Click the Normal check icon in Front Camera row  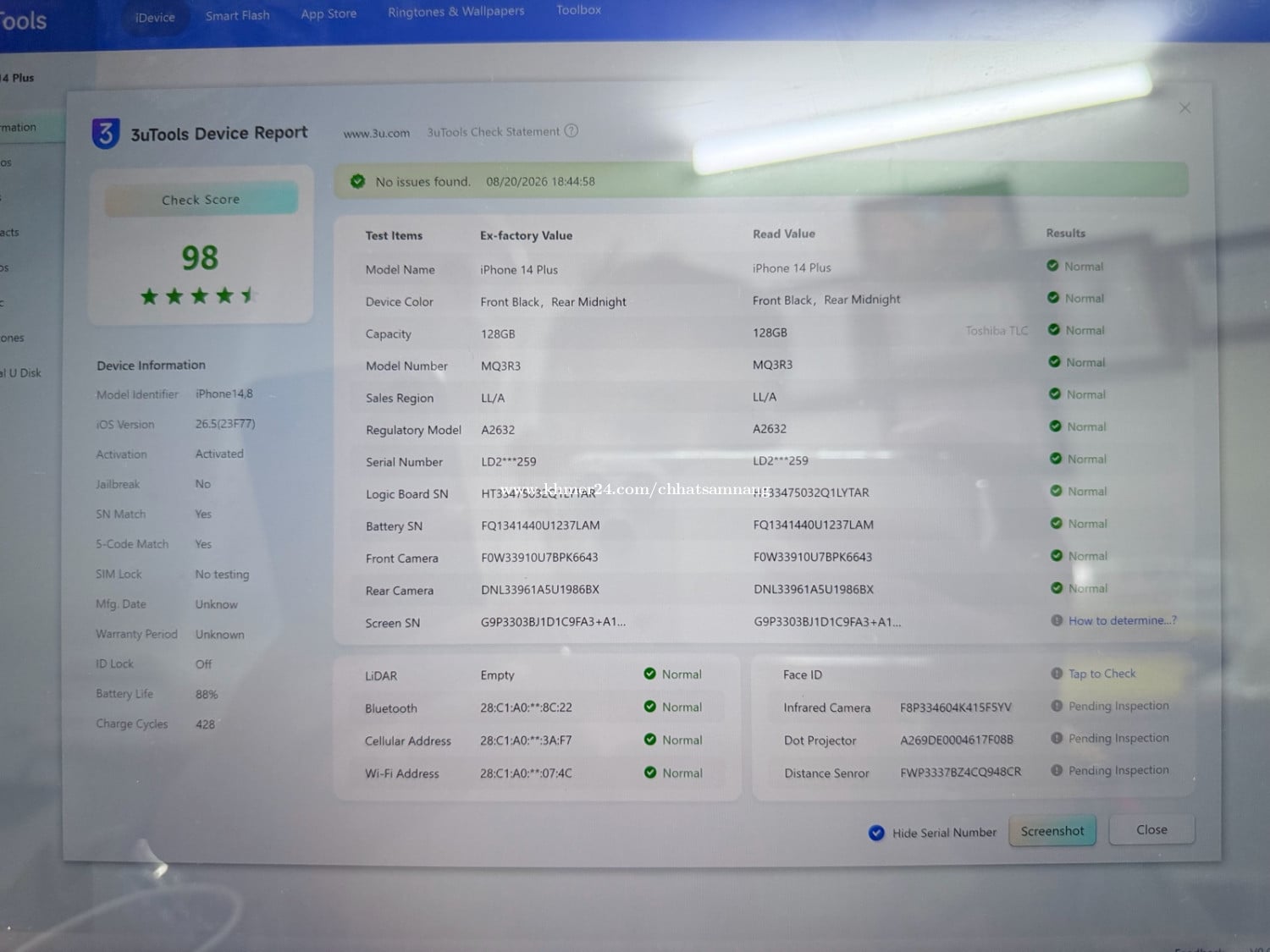click(x=1057, y=556)
